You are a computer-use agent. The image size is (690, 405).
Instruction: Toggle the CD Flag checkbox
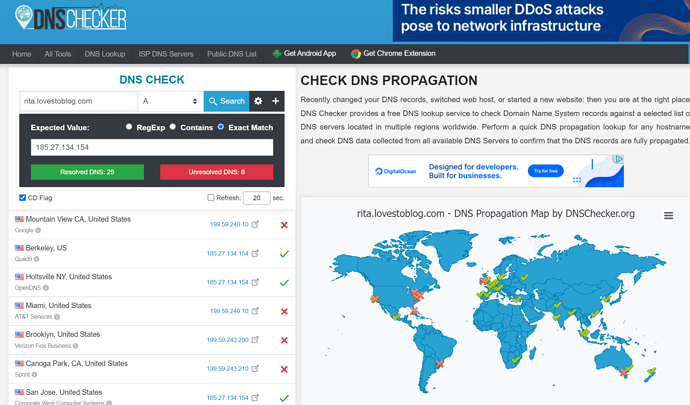22,198
